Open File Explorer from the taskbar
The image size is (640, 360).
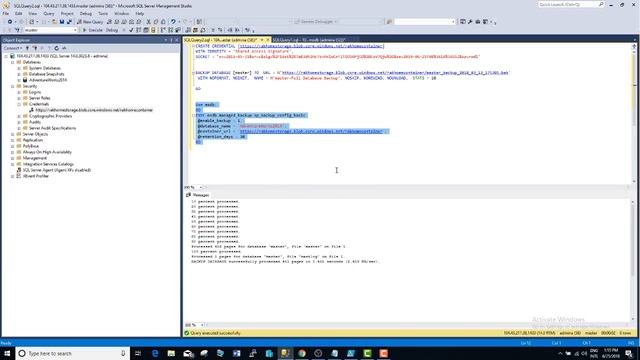(x=171, y=353)
